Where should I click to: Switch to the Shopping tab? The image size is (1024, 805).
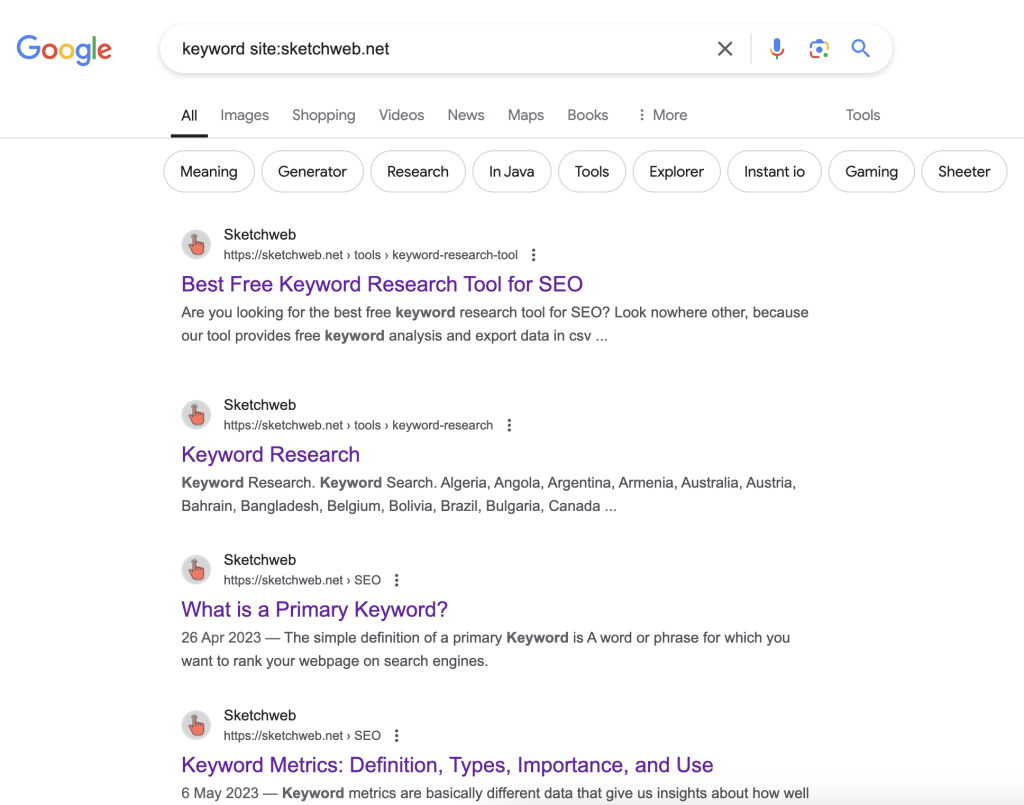click(324, 115)
